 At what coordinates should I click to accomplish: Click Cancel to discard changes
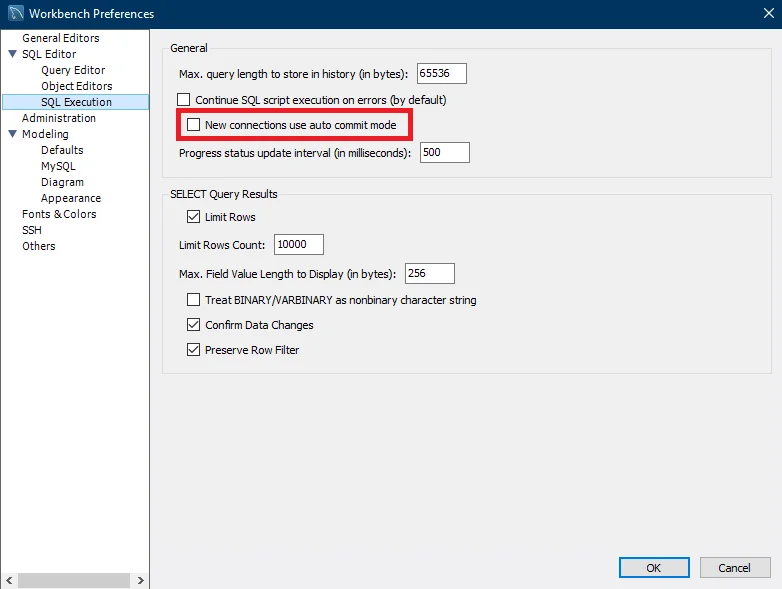click(x=734, y=568)
